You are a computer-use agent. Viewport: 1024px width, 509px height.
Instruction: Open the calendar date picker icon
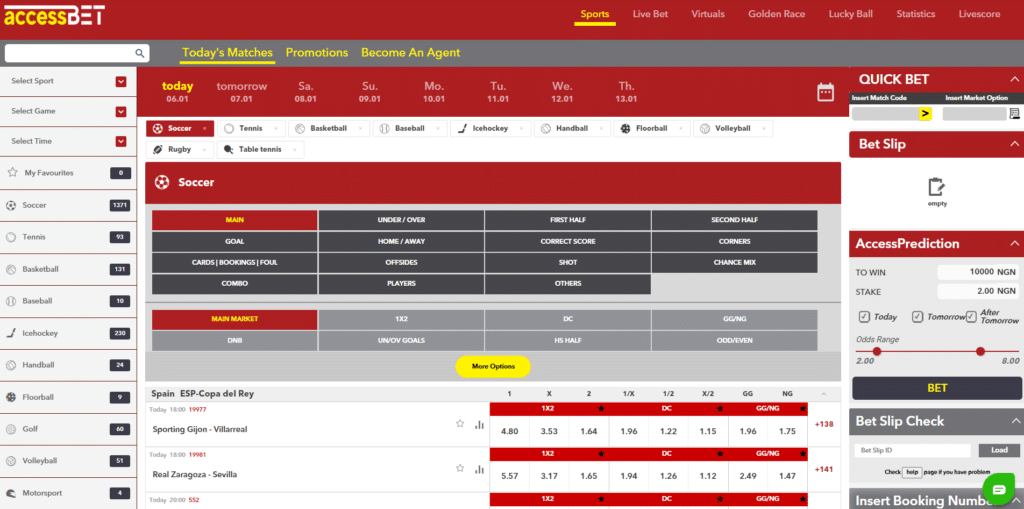click(825, 92)
